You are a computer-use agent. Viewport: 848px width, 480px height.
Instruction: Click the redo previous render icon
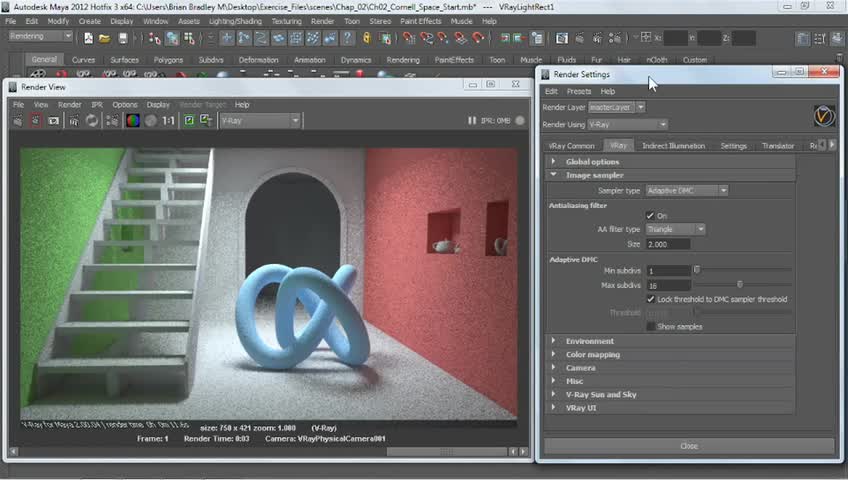(x=18, y=120)
